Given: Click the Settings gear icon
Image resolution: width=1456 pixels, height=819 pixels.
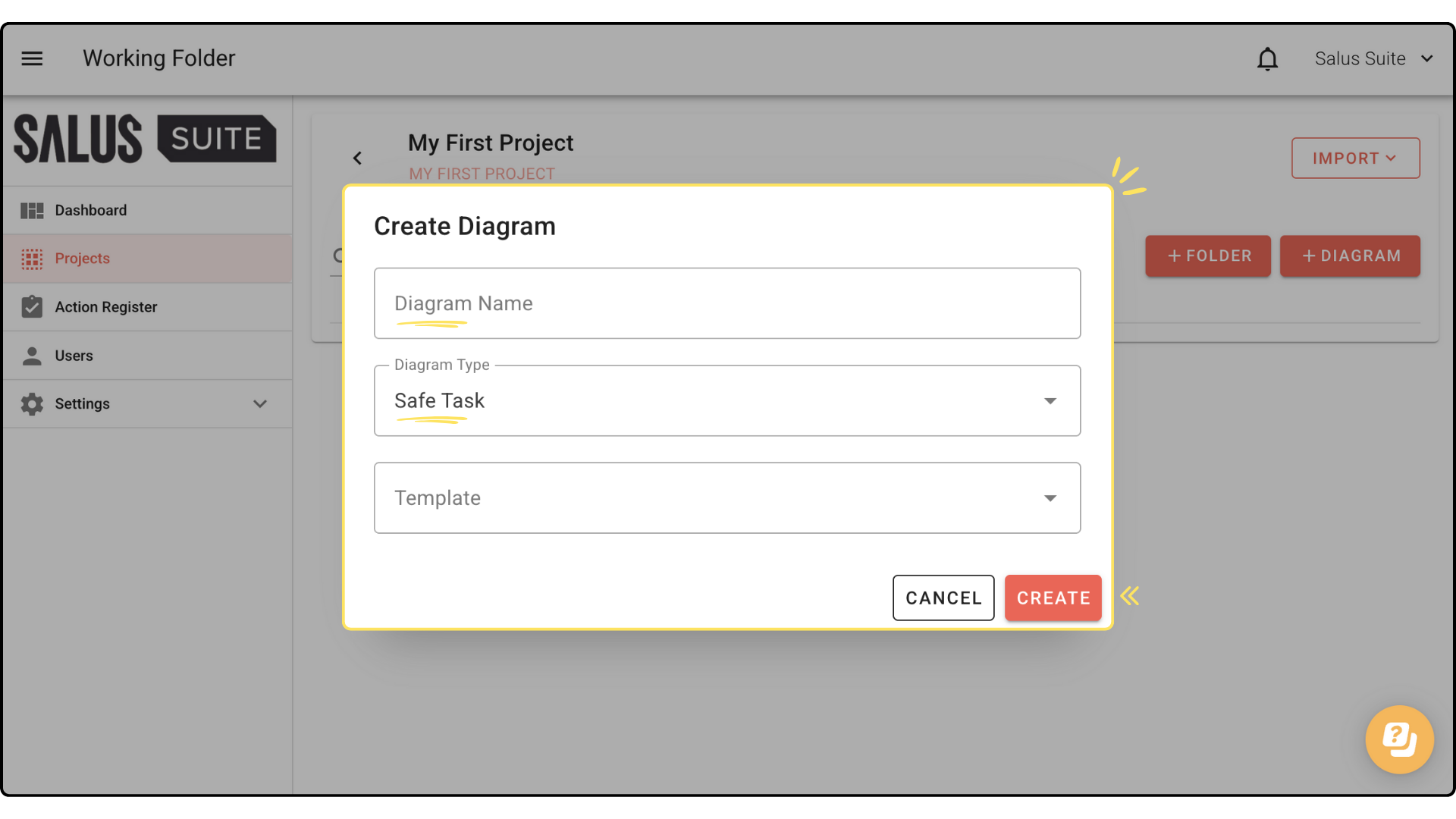Looking at the screenshot, I should [x=32, y=404].
